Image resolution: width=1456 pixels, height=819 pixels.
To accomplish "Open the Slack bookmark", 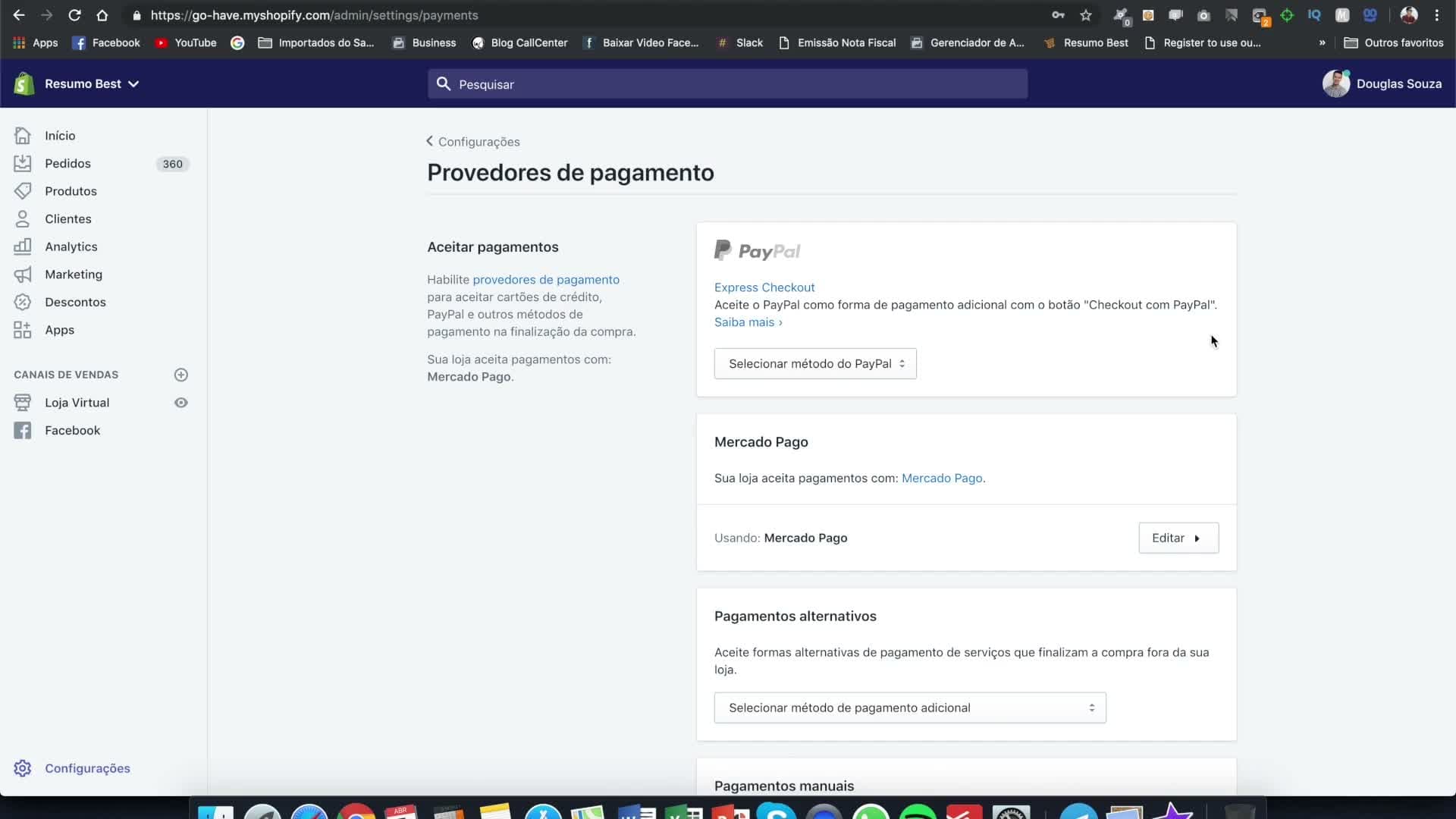I will pos(740,42).
